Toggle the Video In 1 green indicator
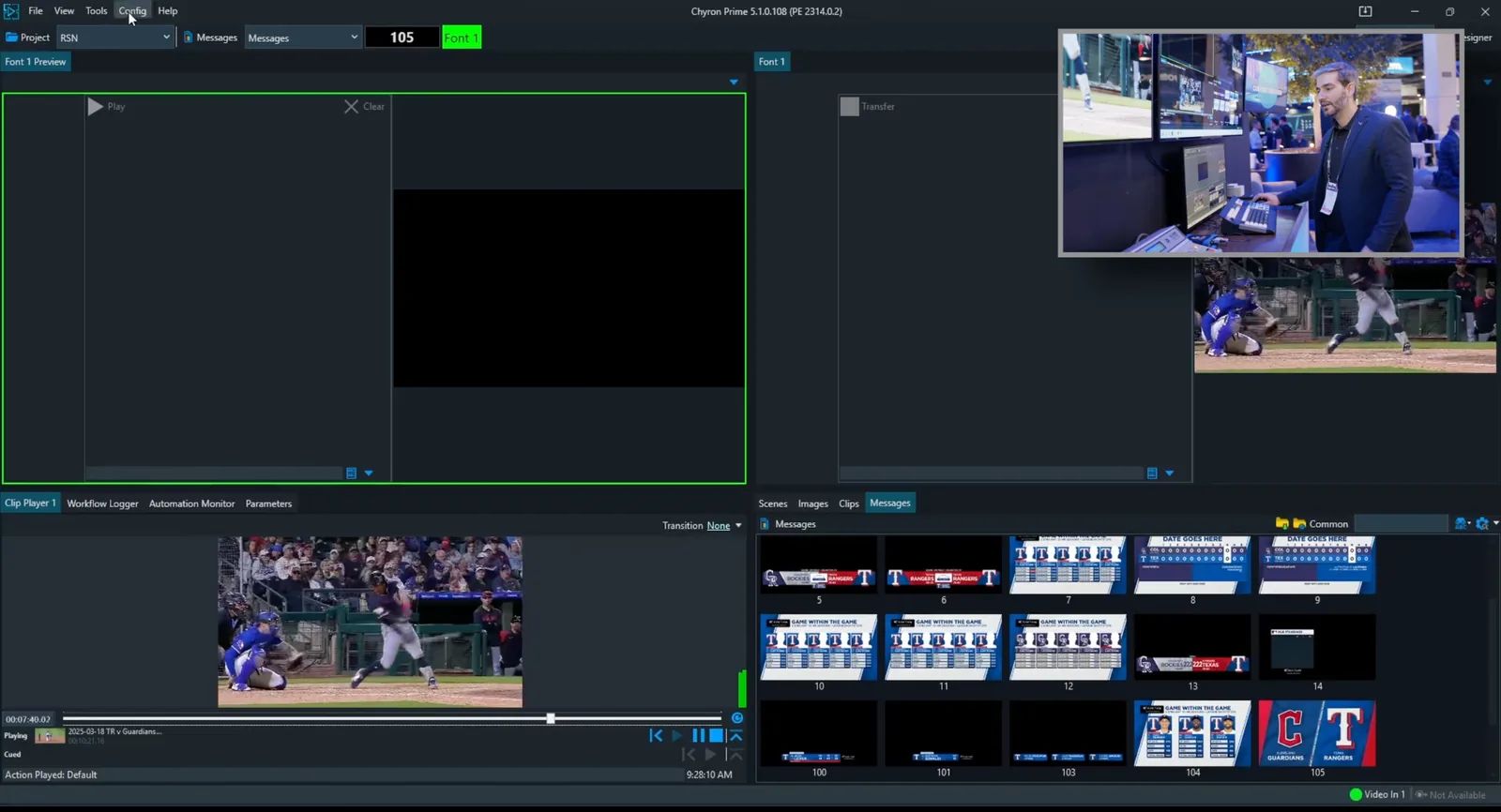 coord(1356,794)
